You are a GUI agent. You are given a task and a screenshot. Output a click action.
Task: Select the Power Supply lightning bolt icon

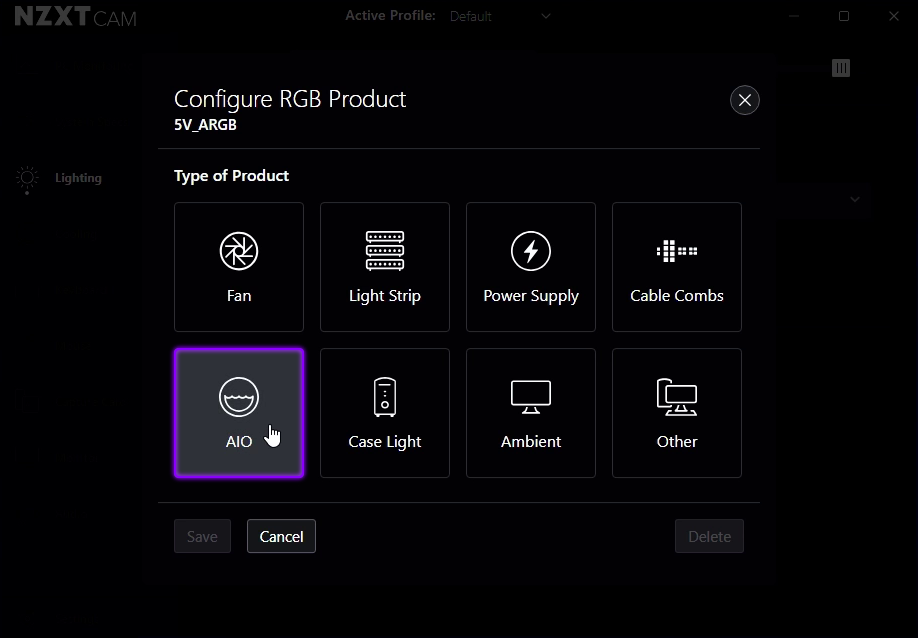pos(530,251)
